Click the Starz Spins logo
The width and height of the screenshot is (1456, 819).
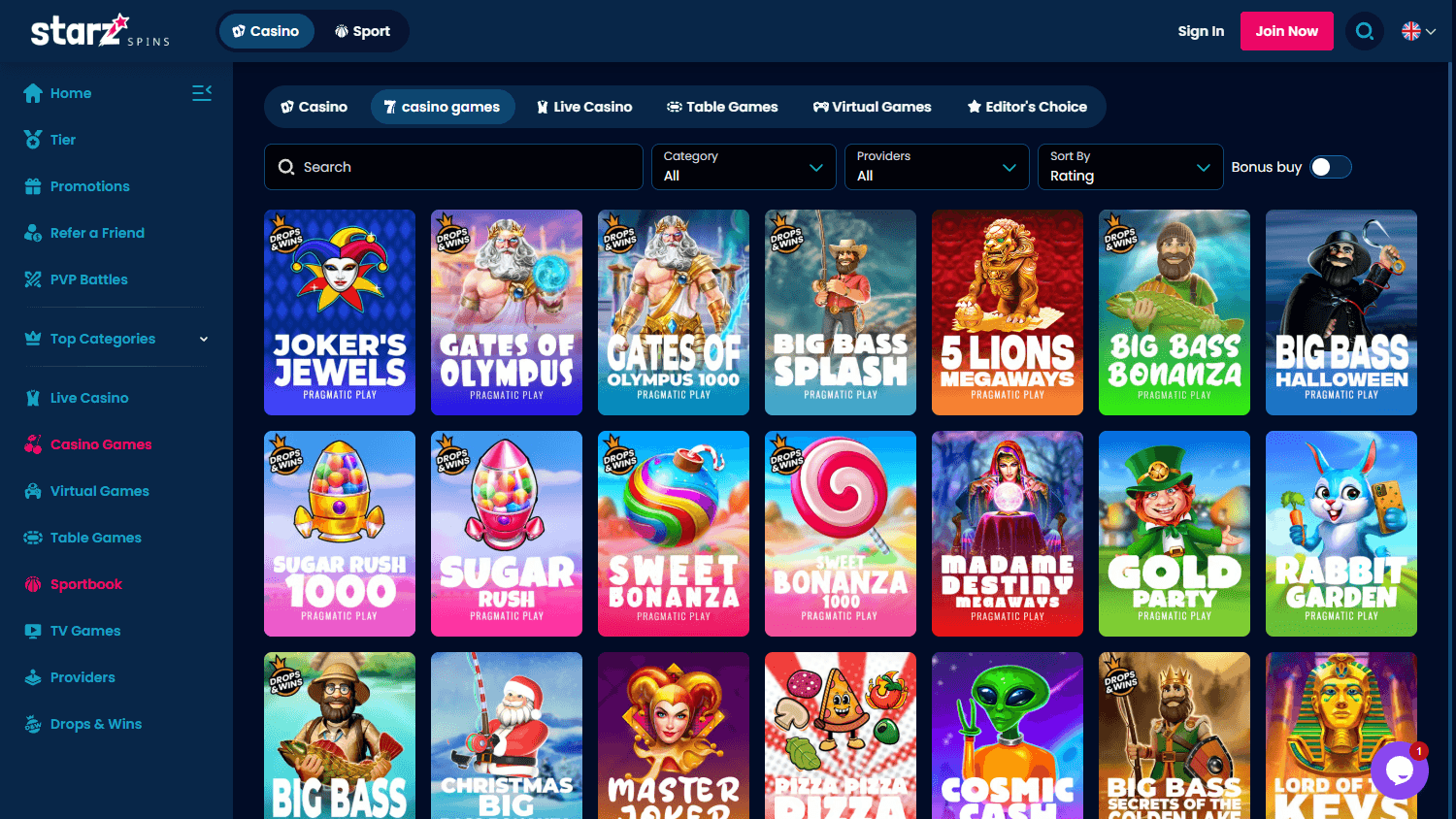(x=100, y=31)
